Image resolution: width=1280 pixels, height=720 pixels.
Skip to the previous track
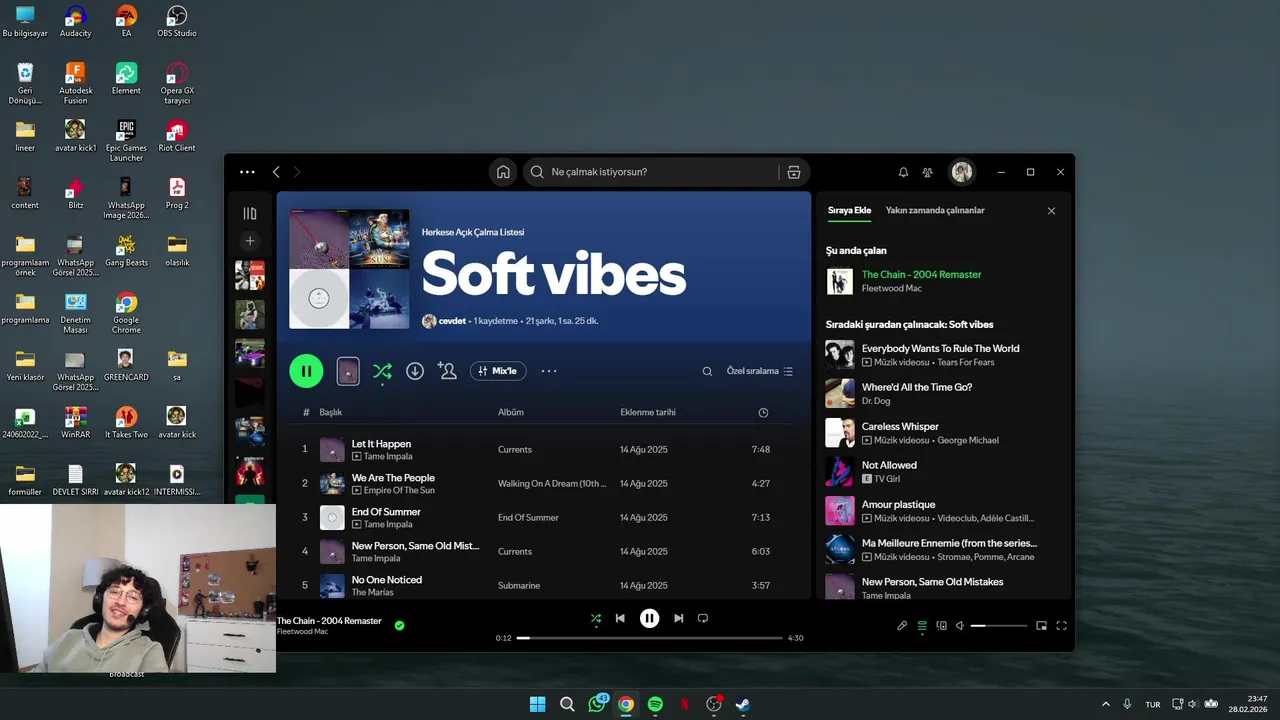(x=620, y=618)
